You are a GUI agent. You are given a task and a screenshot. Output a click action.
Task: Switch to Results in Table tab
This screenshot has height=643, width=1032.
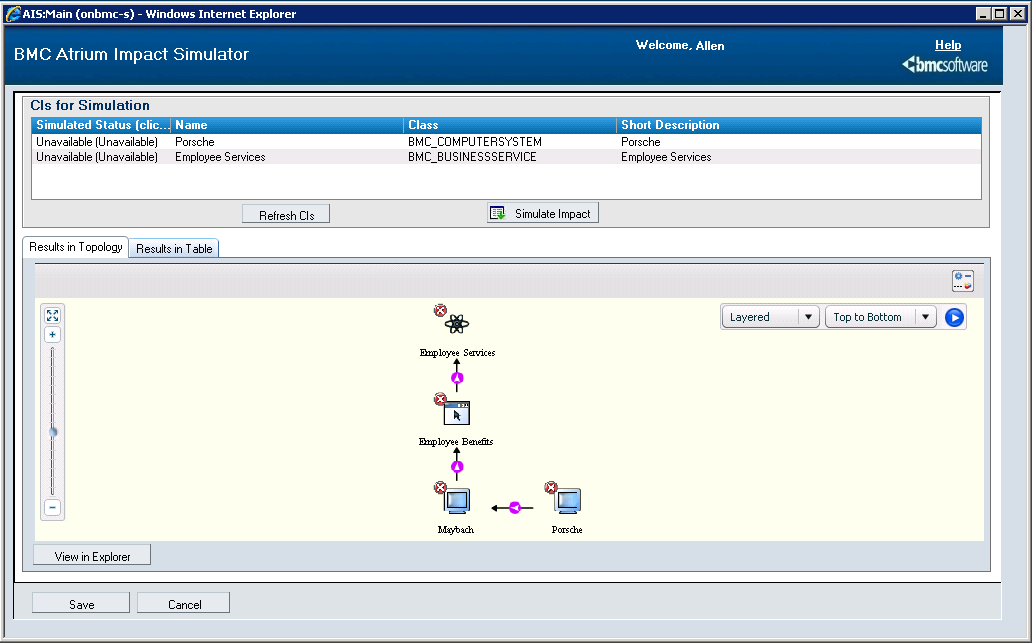tap(174, 249)
